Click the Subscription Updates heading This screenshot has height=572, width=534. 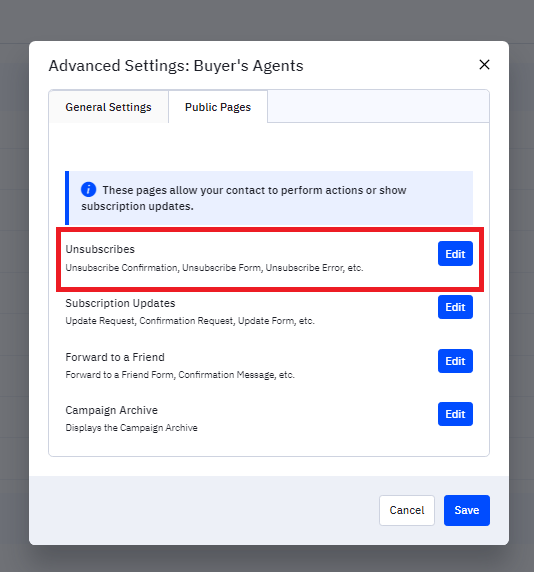click(x=120, y=304)
